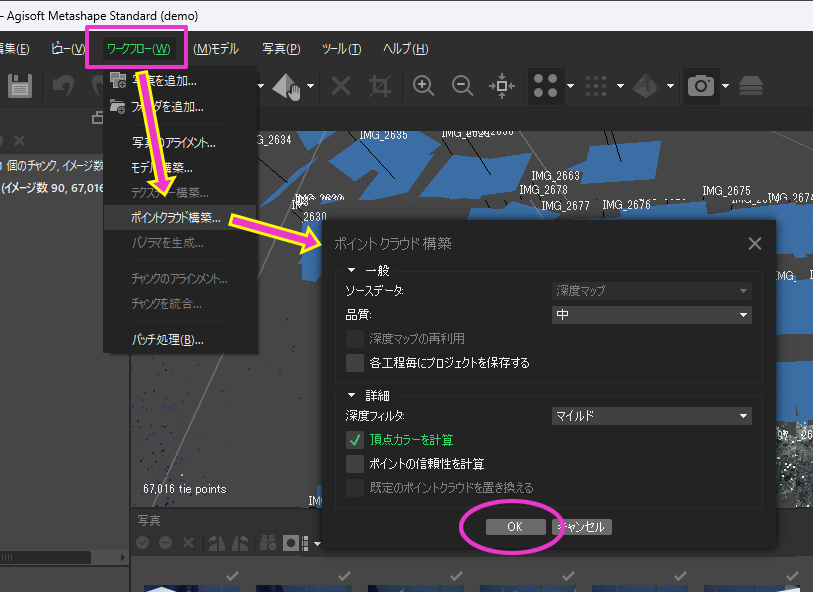Image resolution: width=813 pixels, height=592 pixels.
Task: Click scrollbar right arrow in workspace pane
Action: (x=122, y=557)
